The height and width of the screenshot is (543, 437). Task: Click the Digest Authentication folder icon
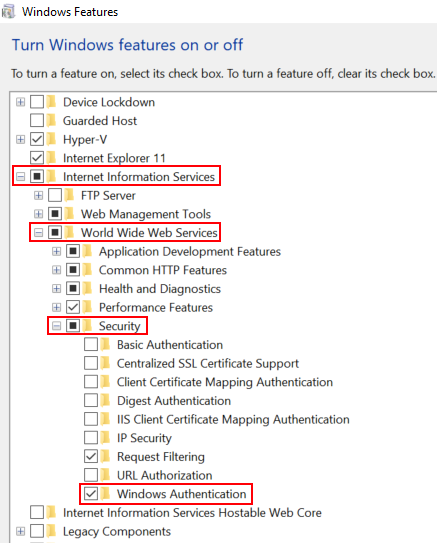pos(106,401)
